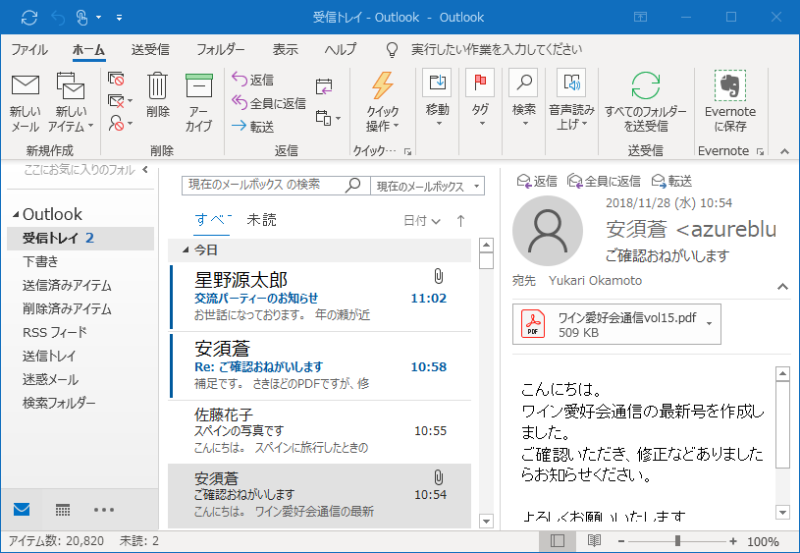Click the Save to Evernote icon
Screen dimensions: 800x553
pyautogui.click(x=730, y=86)
